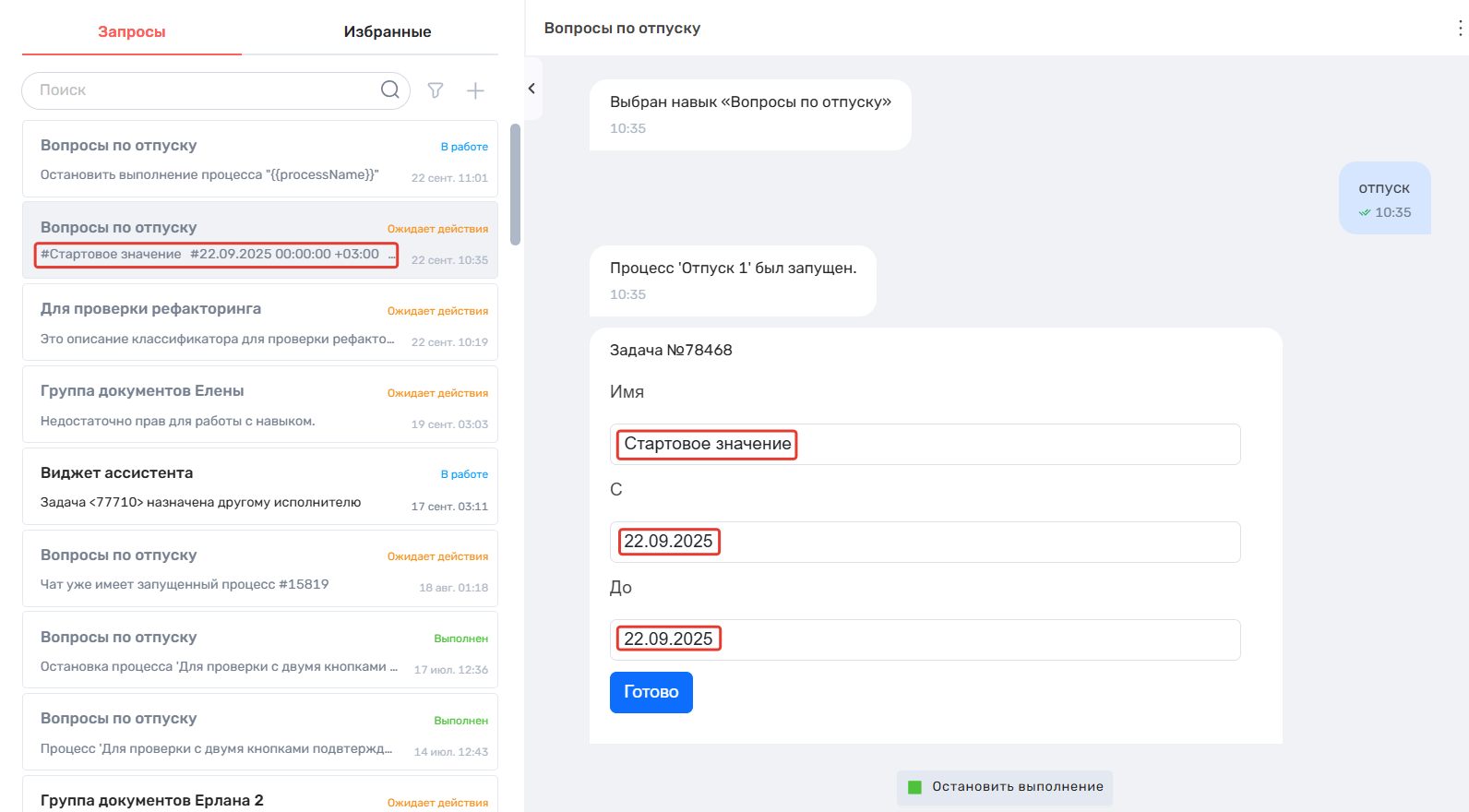This screenshot has width=1469, height=812.
Task: Click the green stop square icon
Action: (x=914, y=787)
